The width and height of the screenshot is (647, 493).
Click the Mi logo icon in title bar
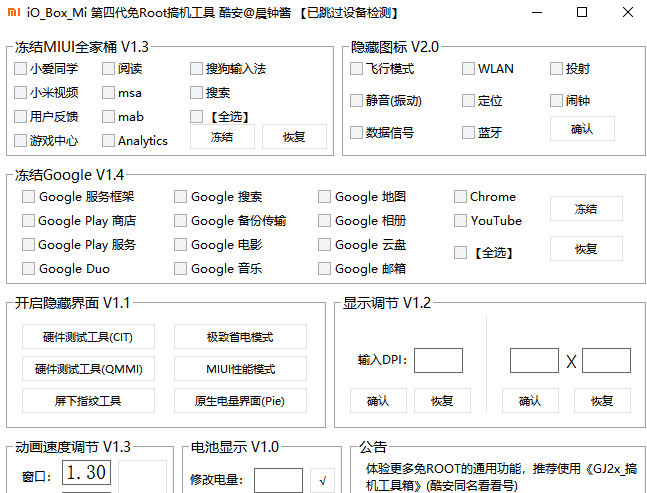[x=14, y=12]
